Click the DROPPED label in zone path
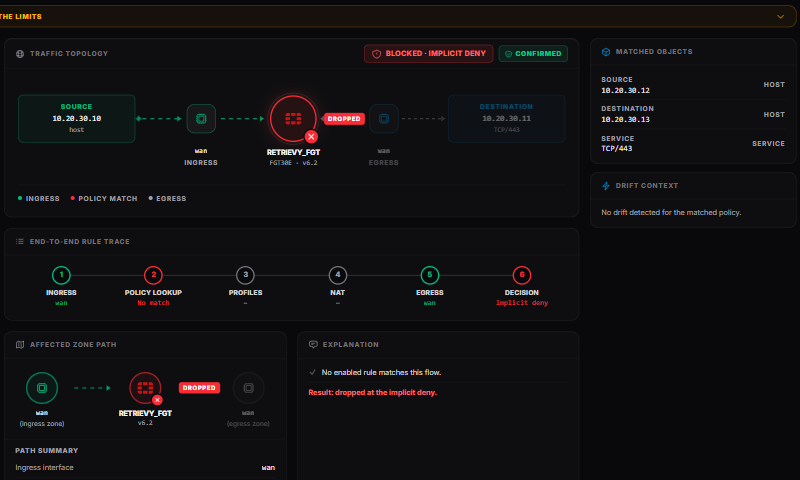The image size is (800, 480). tap(199, 388)
